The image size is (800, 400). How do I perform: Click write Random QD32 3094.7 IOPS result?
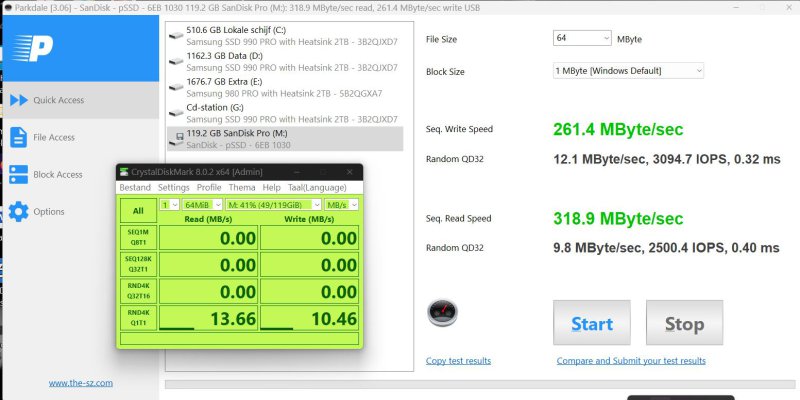[667, 159]
